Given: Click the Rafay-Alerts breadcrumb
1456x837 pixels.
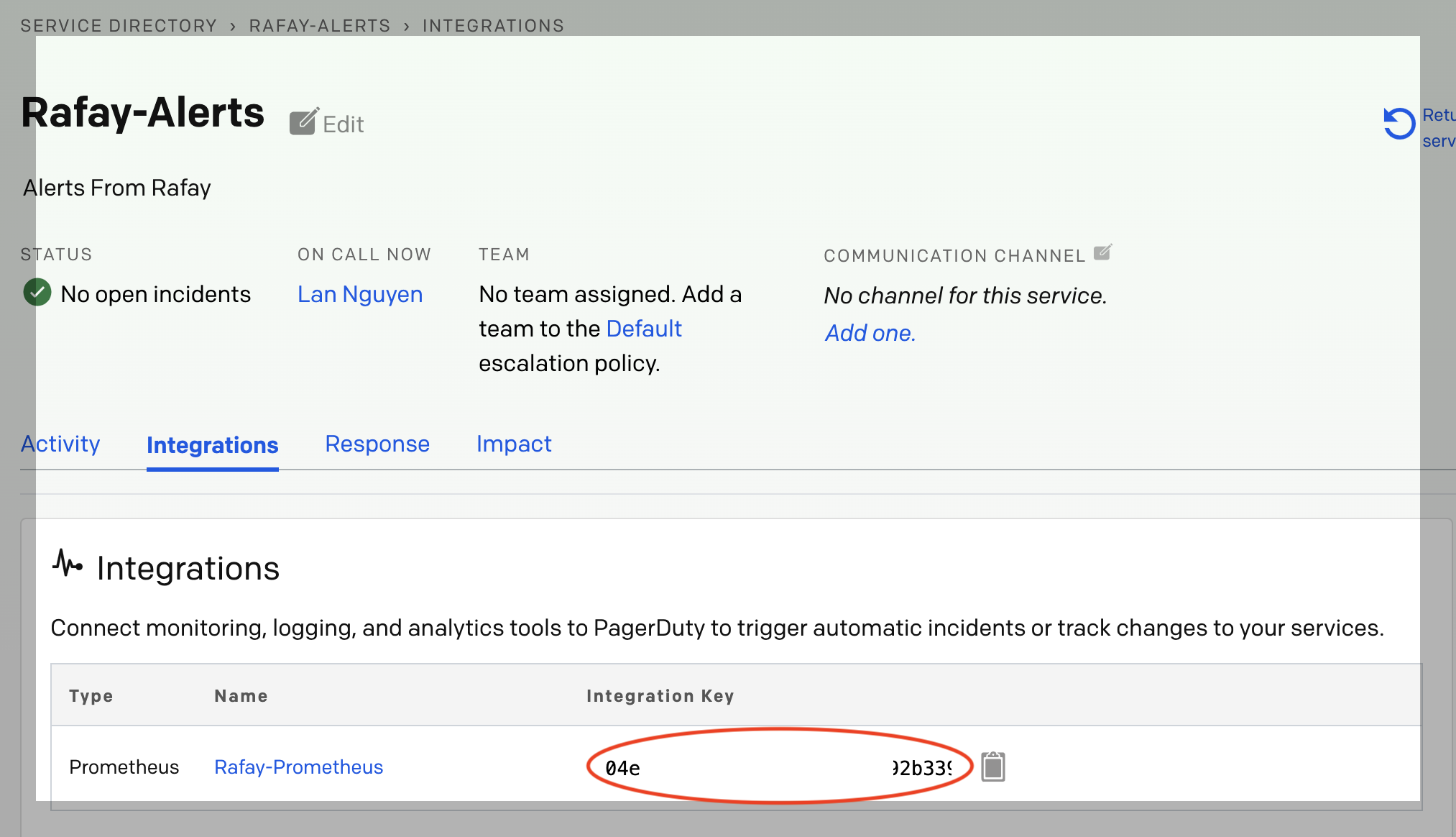Looking at the screenshot, I should [x=320, y=26].
